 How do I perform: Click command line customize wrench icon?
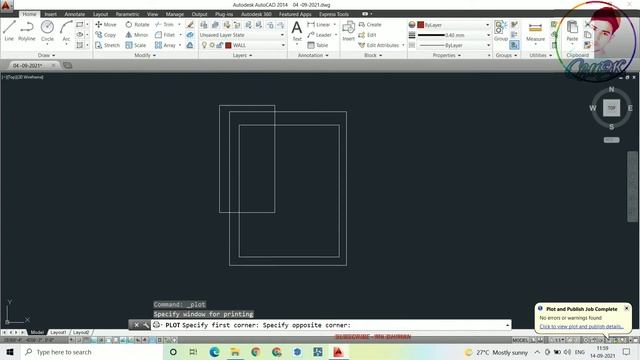click(x=146, y=325)
